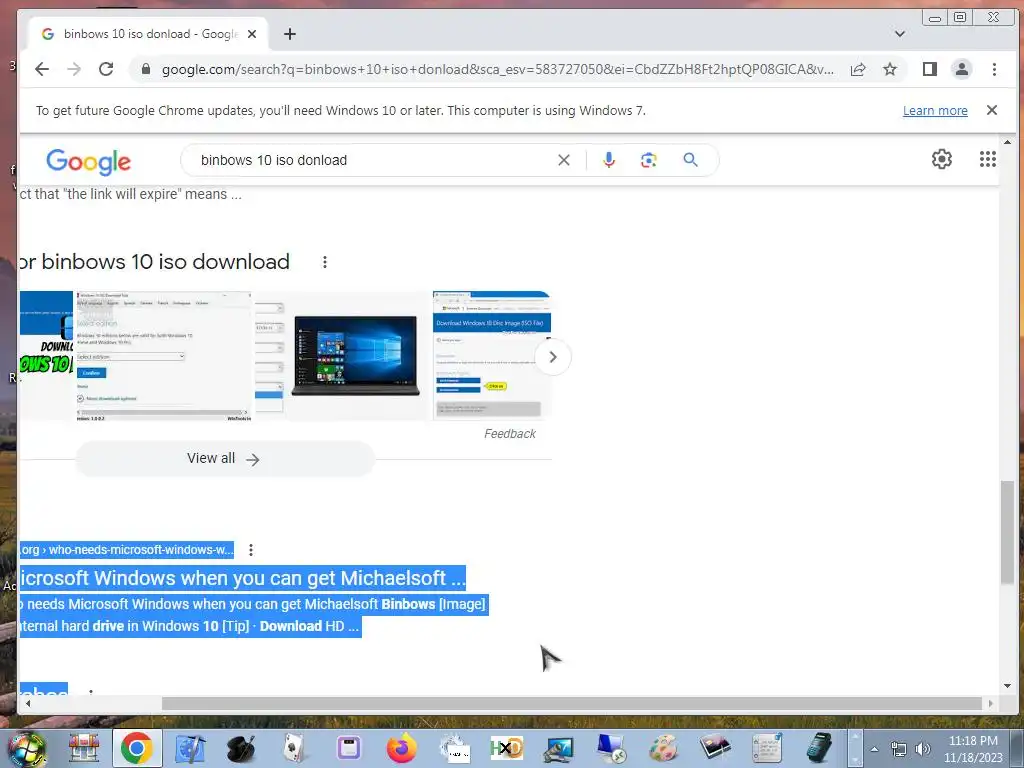
Task: Launch Firefox from the taskbar
Action: pos(401,748)
